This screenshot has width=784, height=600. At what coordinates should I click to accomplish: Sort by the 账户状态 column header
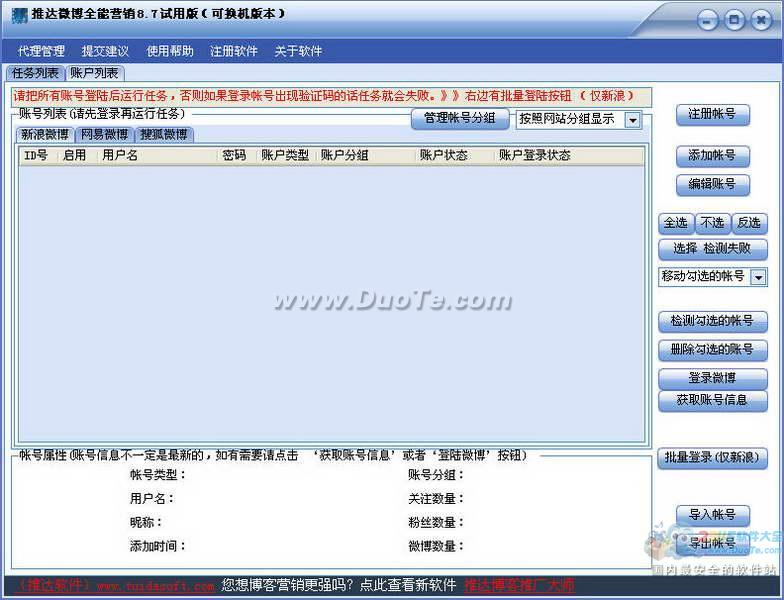point(454,156)
